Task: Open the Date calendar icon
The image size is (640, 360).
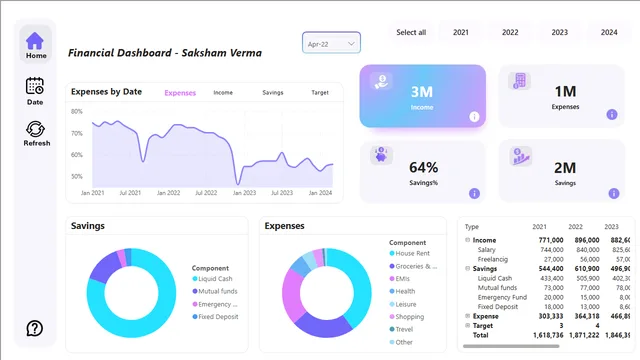Action: [x=35, y=86]
